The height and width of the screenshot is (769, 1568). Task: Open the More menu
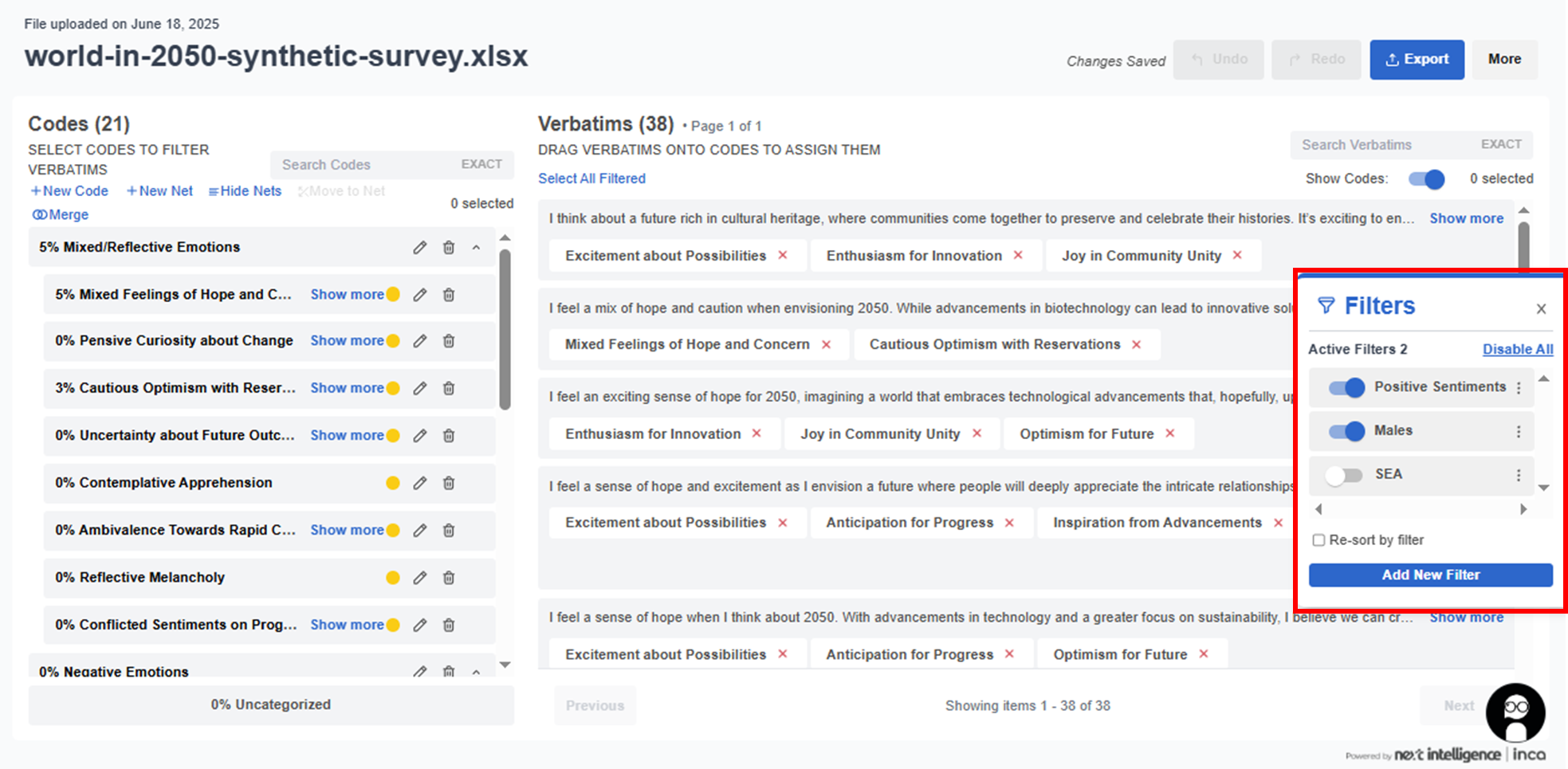[1503, 60]
